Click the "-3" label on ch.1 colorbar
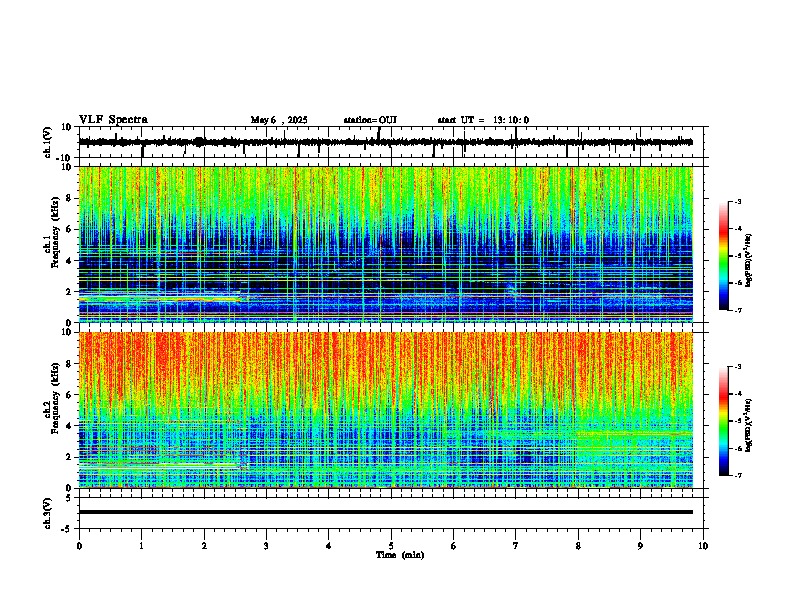The height and width of the screenshot is (612, 792). coord(737,201)
